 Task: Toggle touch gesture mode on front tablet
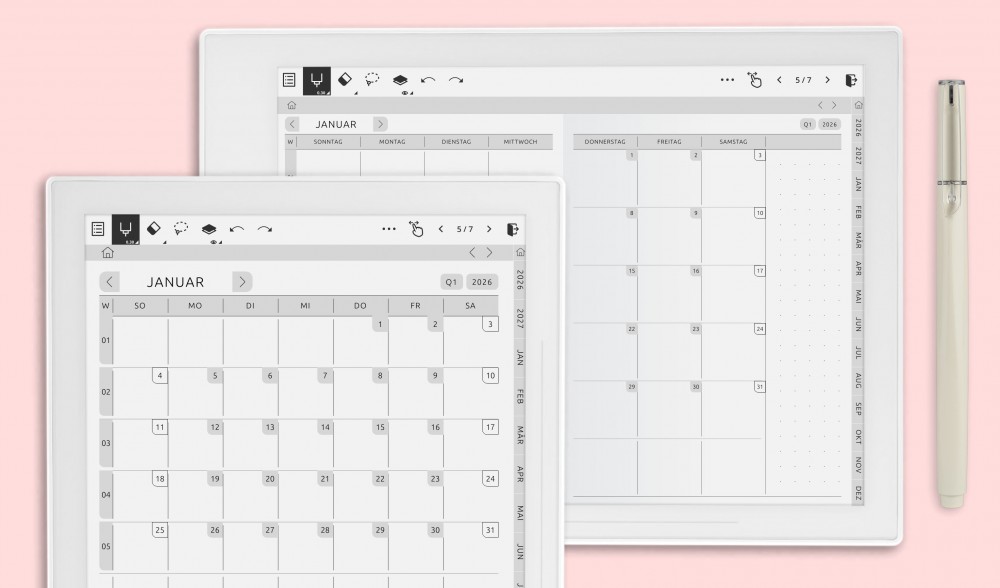click(416, 229)
